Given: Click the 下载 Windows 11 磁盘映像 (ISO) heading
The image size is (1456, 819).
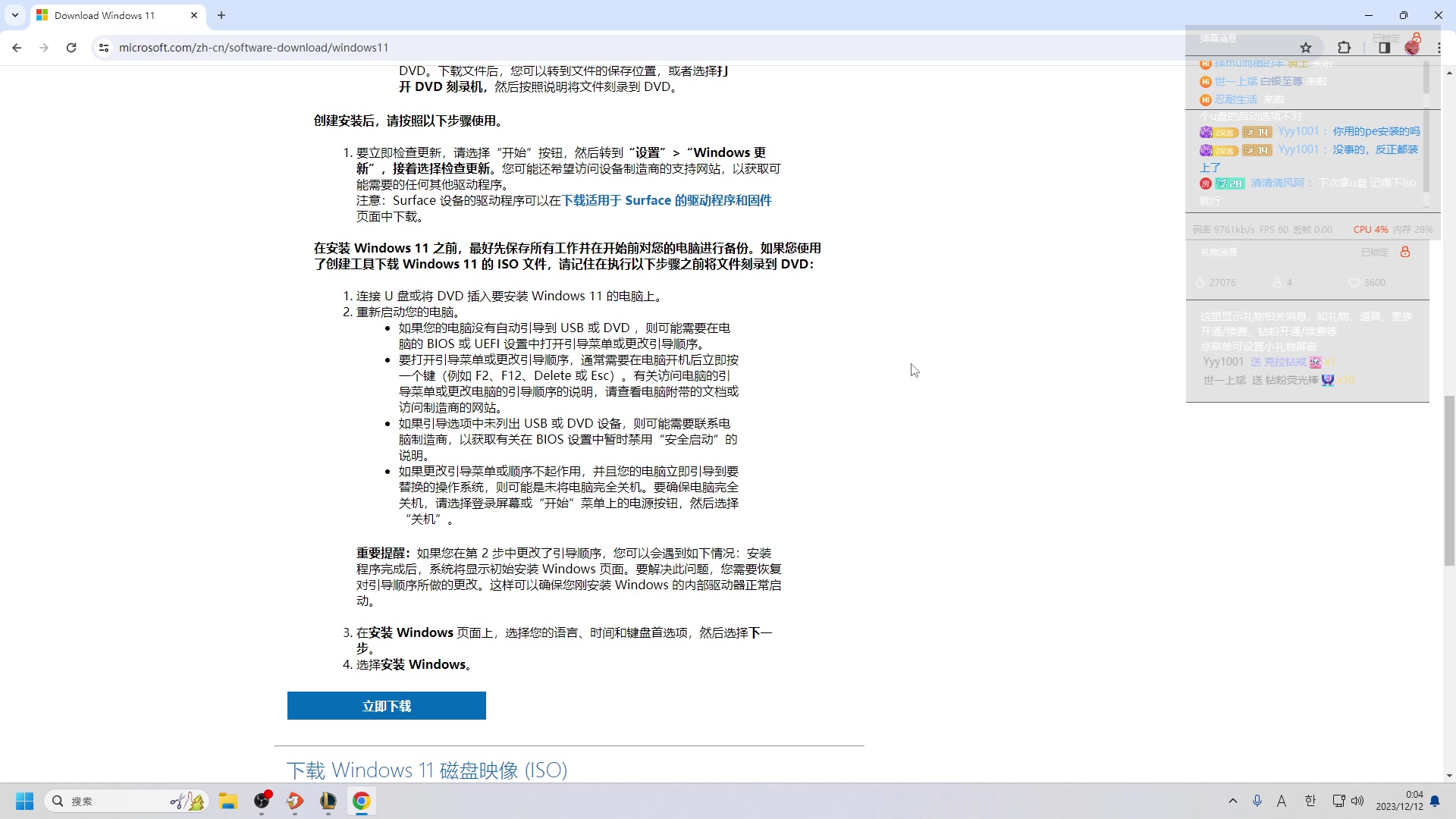Looking at the screenshot, I should pos(427,770).
